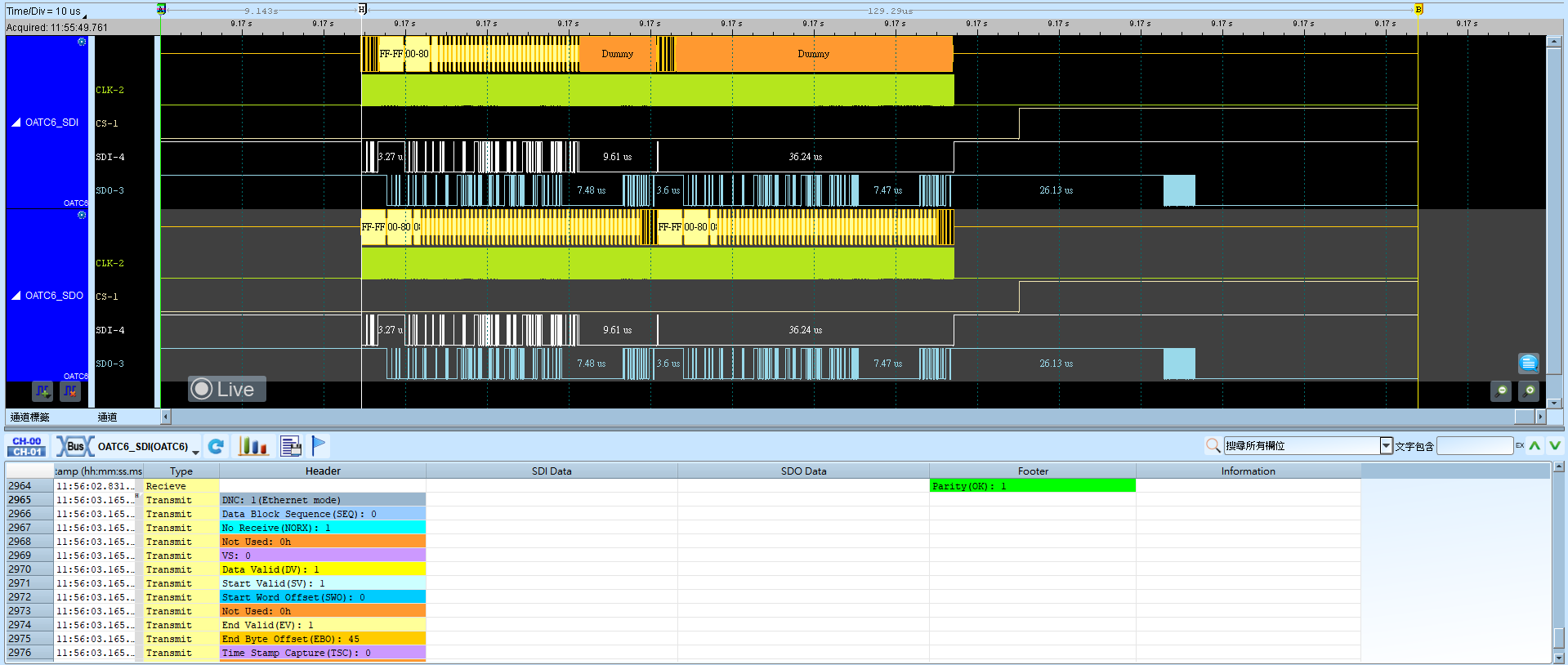The height and width of the screenshot is (665, 1568).
Task: Click the add channel icon below bus labels
Action: click(x=42, y=391)
